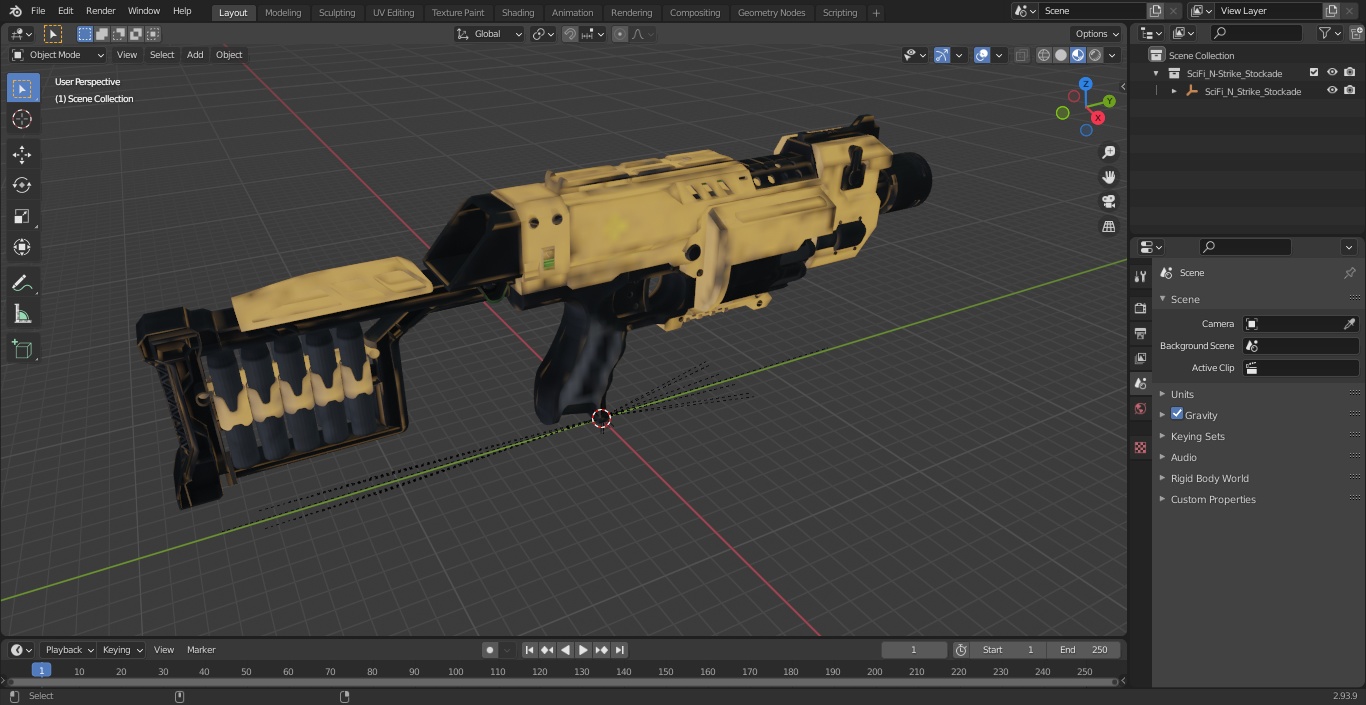The height and width of the screenshot is (705, 1366).
Task: Open the Output properties tab
Action: point(1140,333)
